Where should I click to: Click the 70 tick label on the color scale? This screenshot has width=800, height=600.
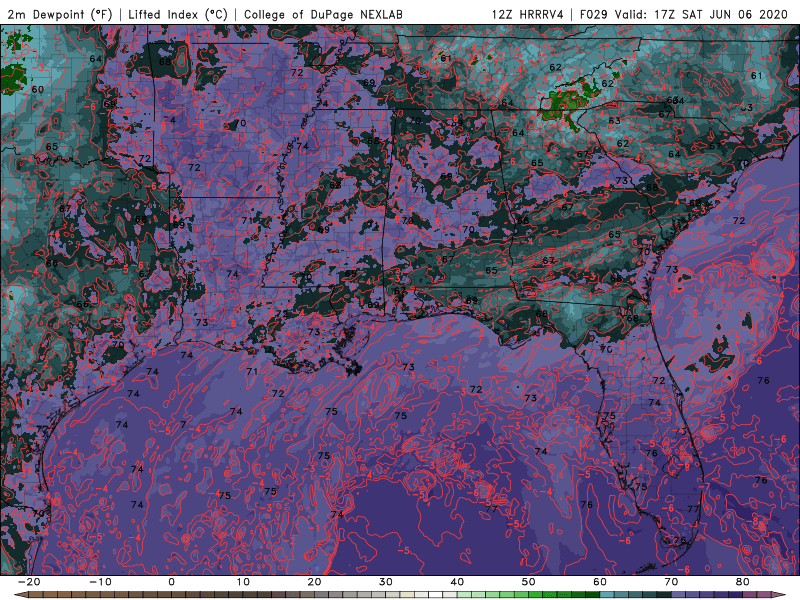tap(671, 582)
